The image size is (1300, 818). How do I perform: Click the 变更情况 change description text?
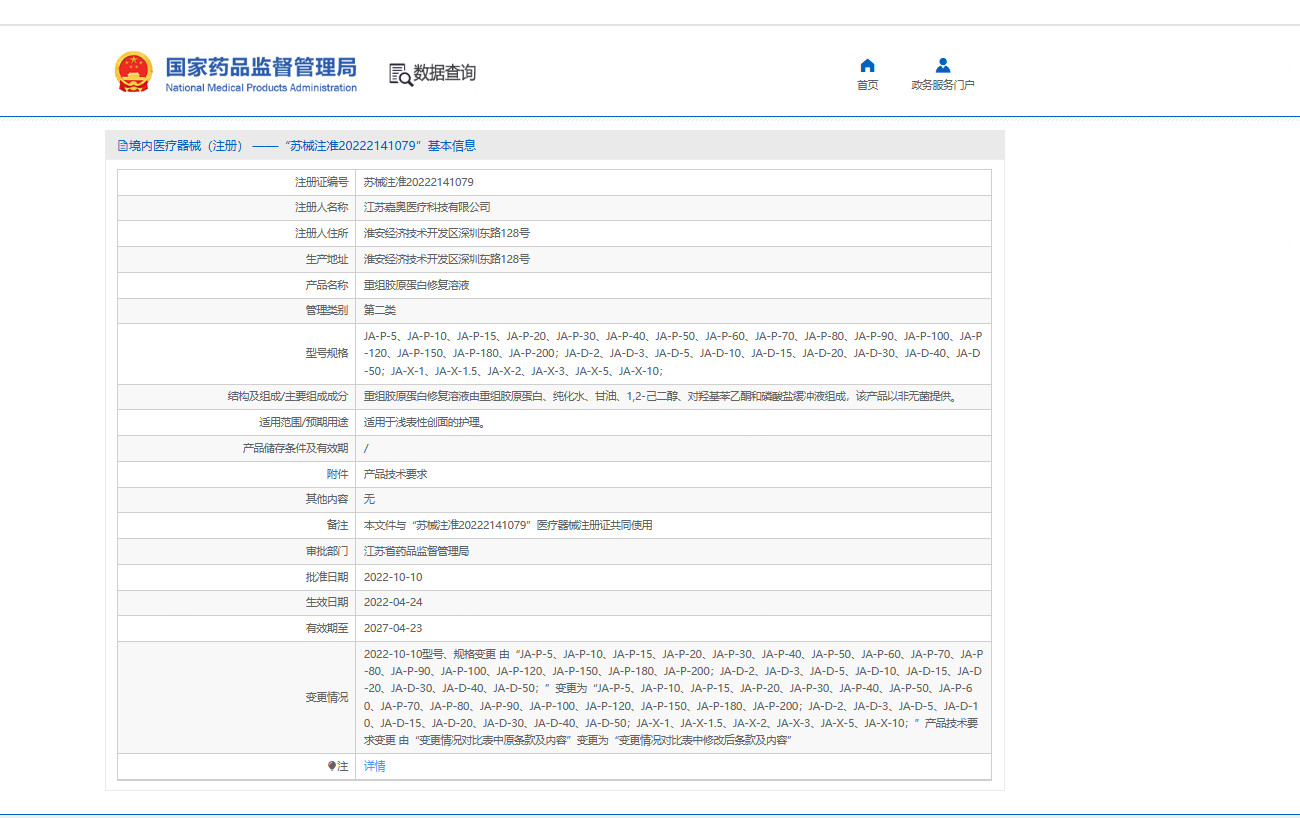pyautogui.click(x=672, y=697)
